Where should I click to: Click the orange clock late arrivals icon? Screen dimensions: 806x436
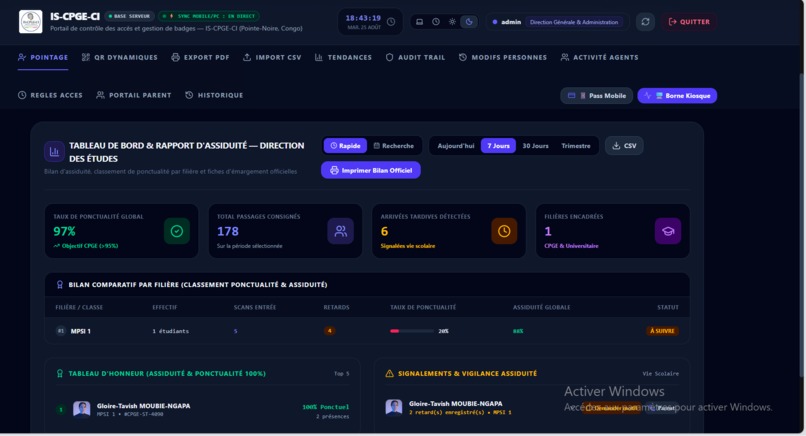[x=504, y=231]
